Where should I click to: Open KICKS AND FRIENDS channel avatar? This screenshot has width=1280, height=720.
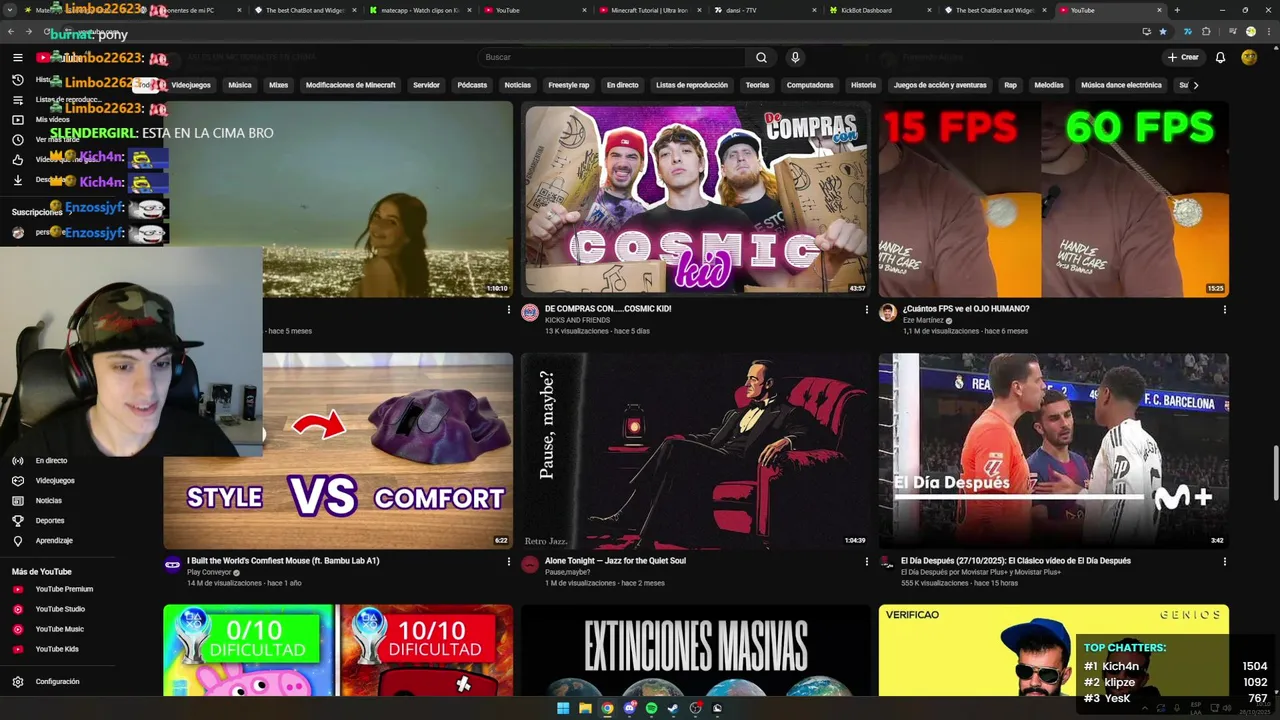pos(530,313)
